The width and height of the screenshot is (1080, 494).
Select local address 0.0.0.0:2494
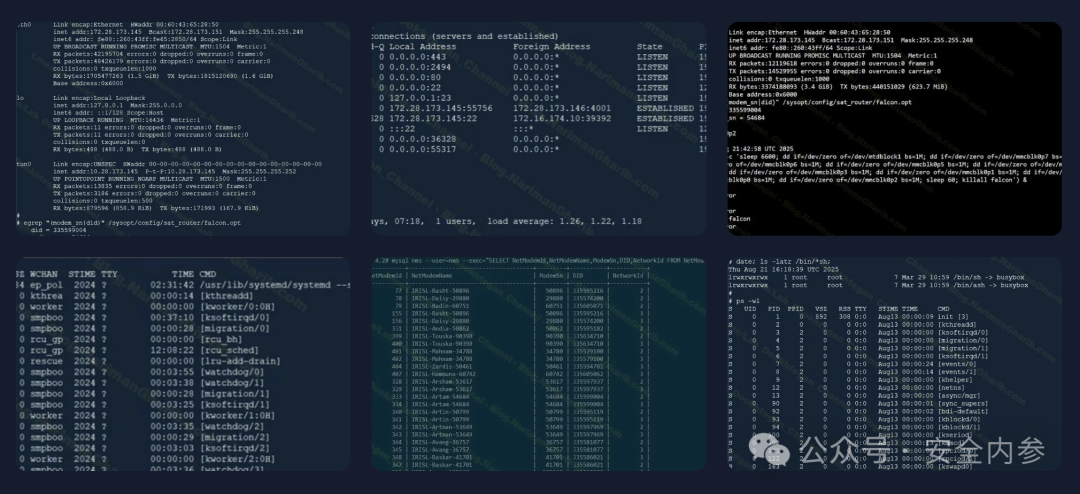coord(420,68)
